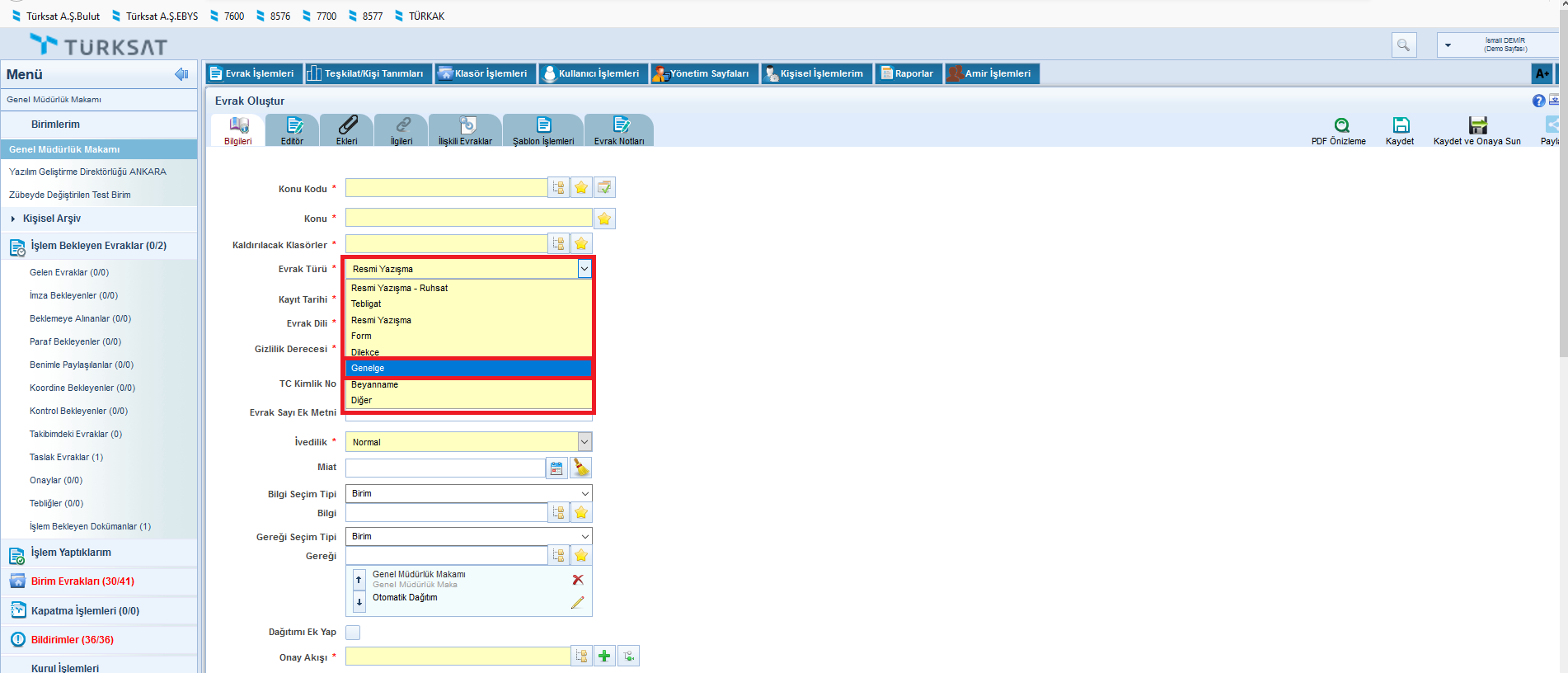Collapse the Menü panel with arrow icon
This screenshot has height=673, width=1568.
click(181, 74)
